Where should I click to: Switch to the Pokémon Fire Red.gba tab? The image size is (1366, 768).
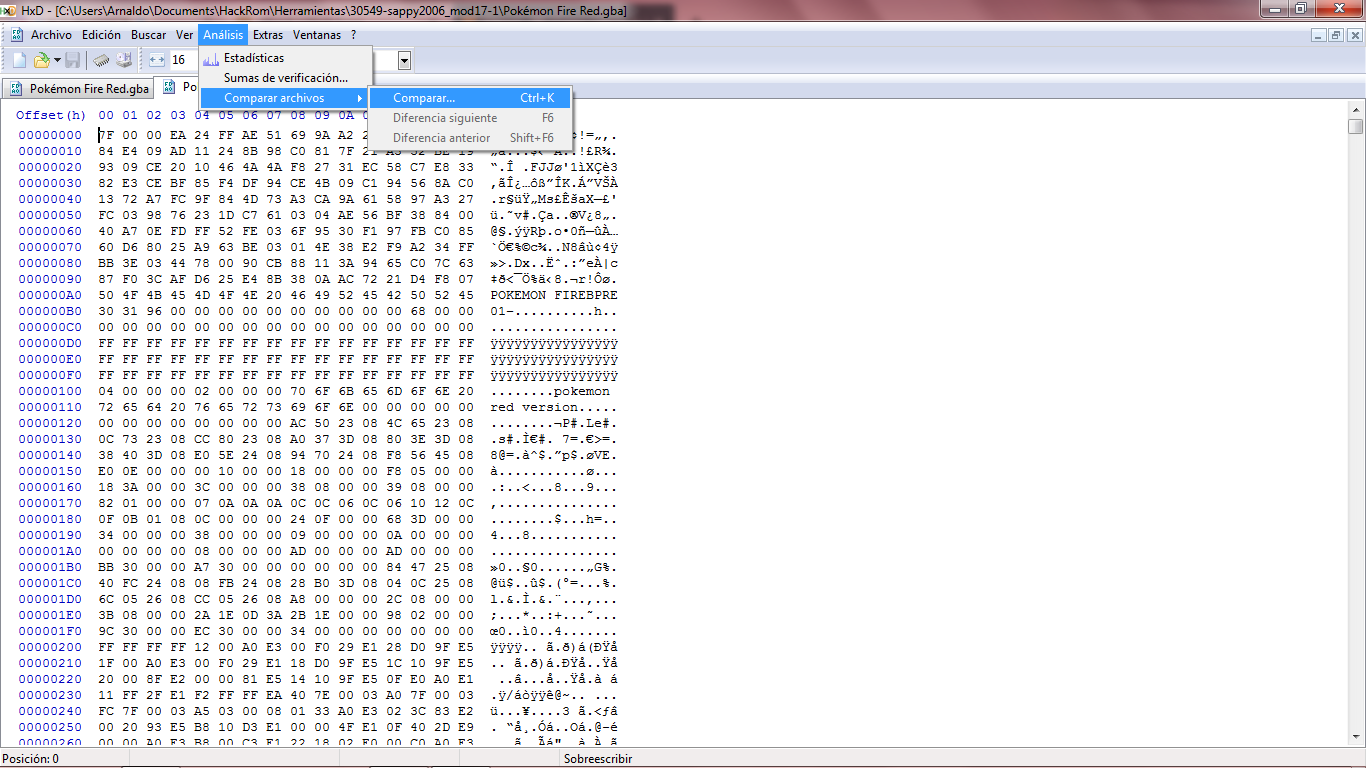80,89
